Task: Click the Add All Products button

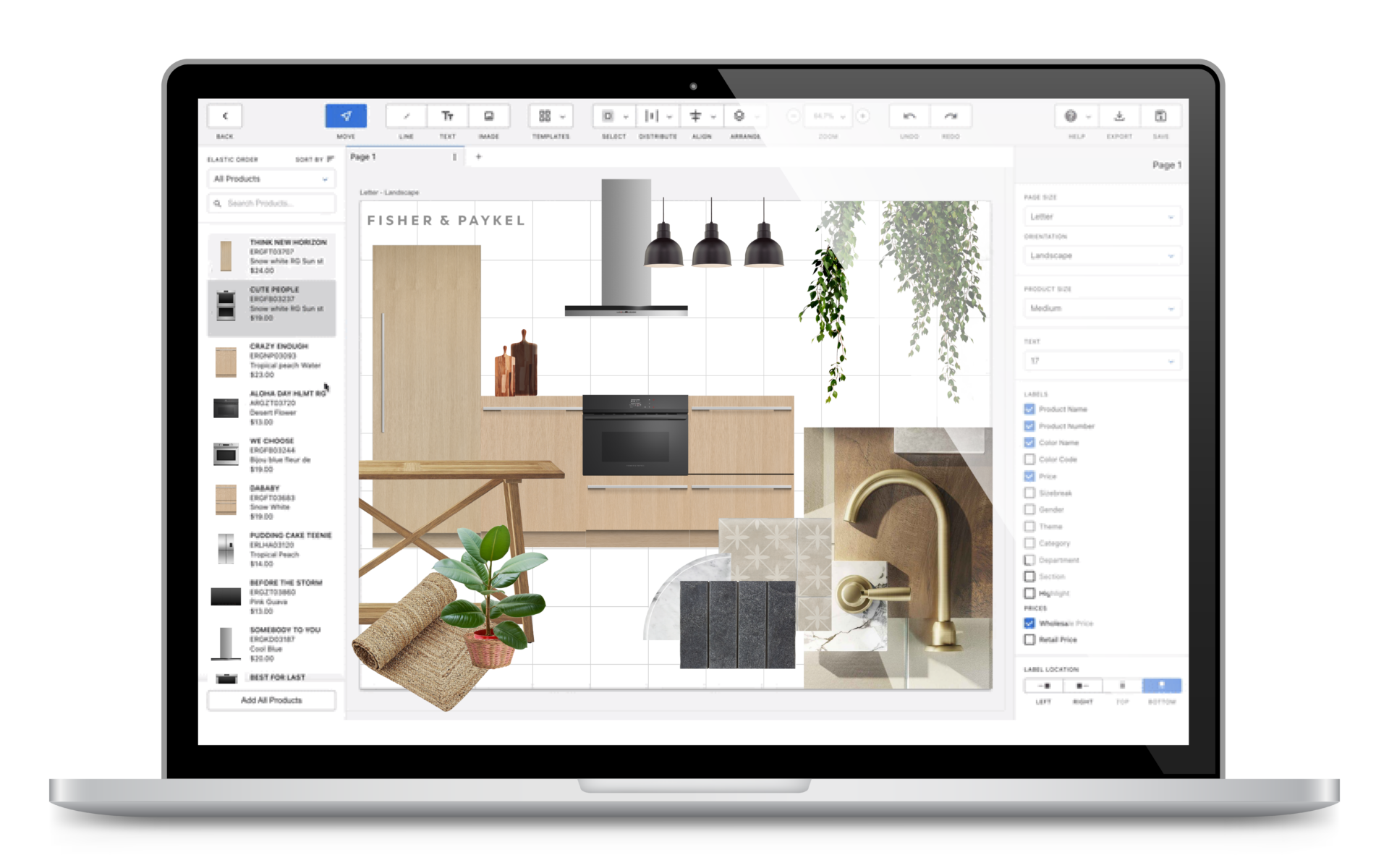Action: coord(271,700)
